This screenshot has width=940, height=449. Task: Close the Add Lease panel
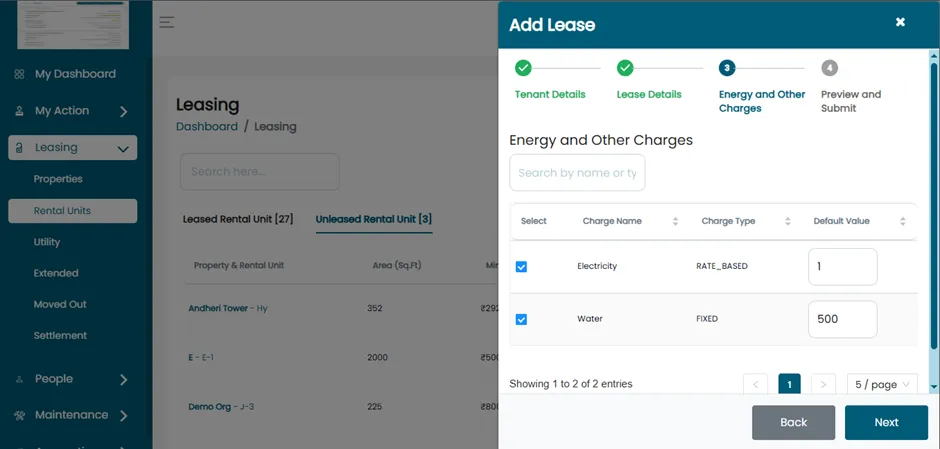pyautogui.click(x=900, y=22)
